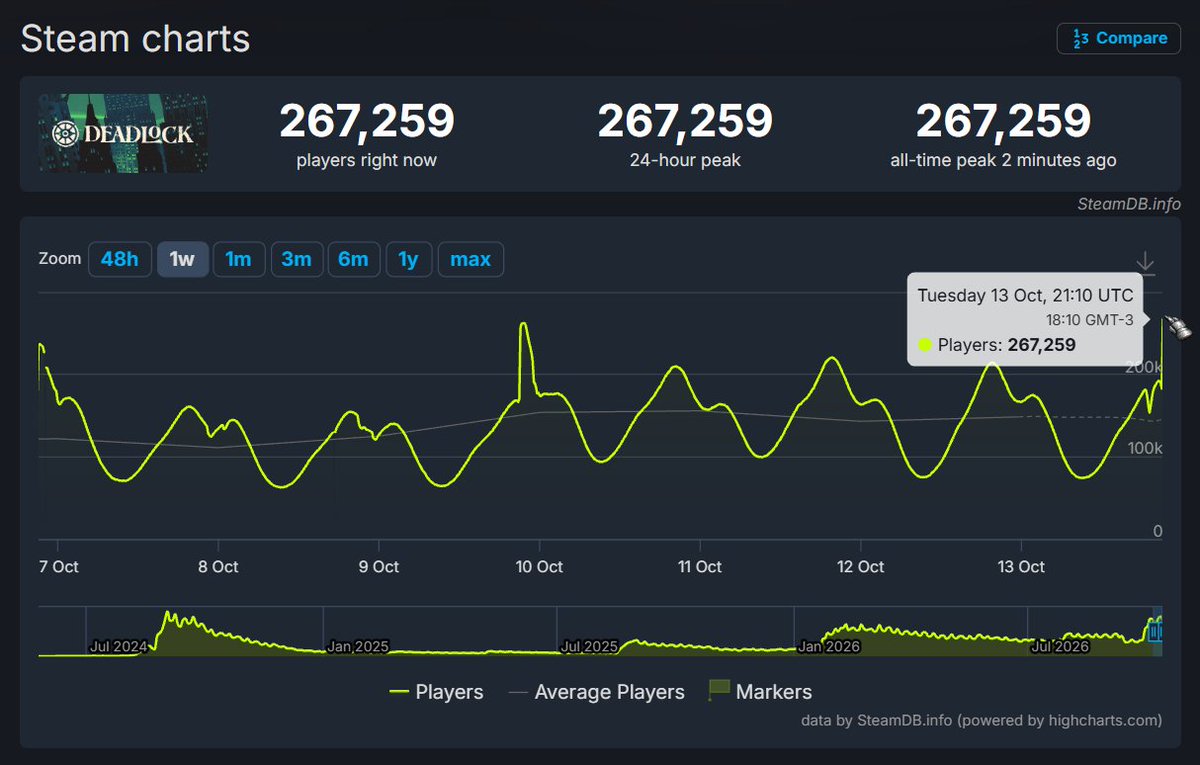Click the 7 Oct axis label
Screen dimensions: 1200x765
[x=57, y=566]
